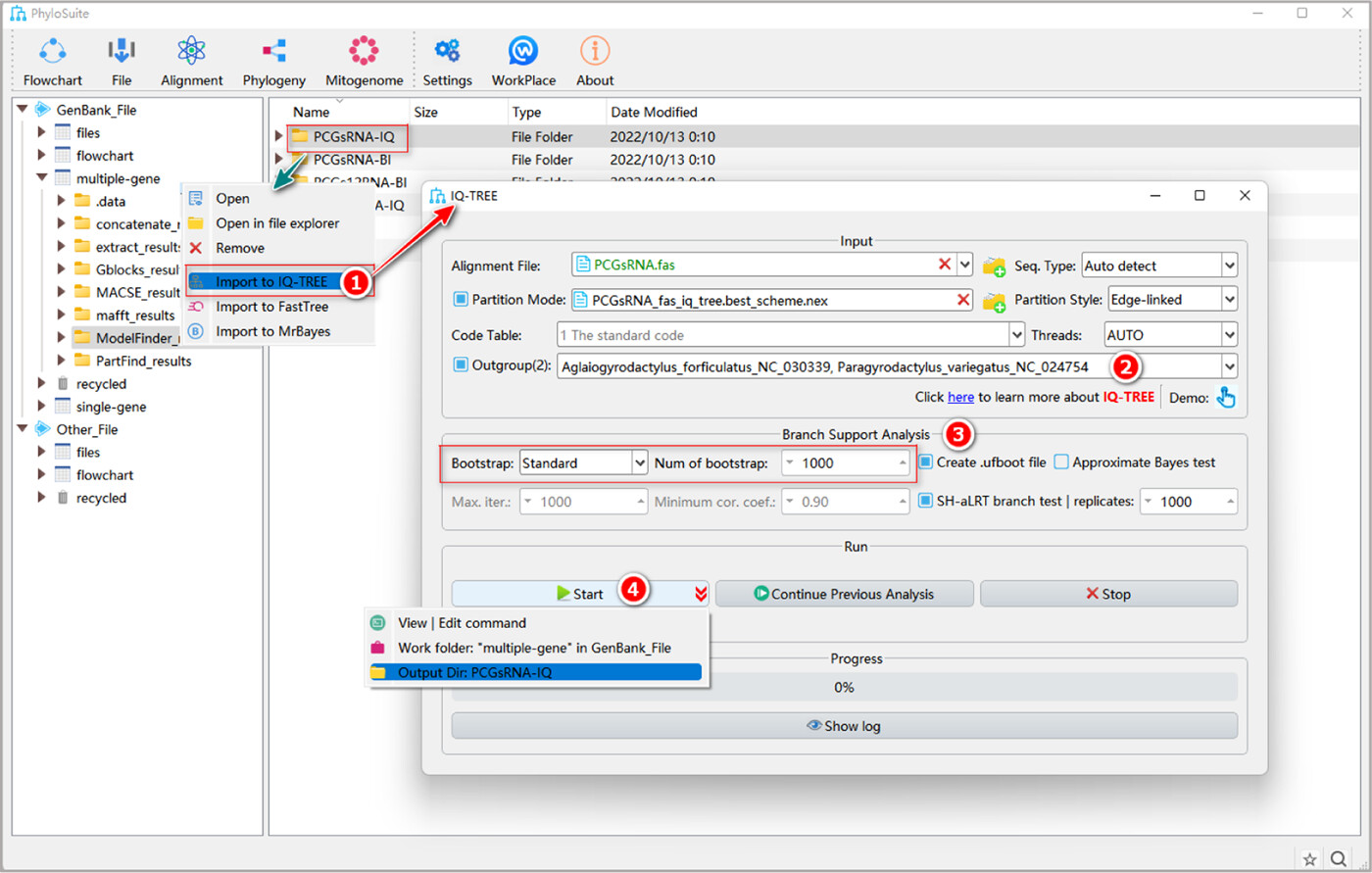The height and width of the screenshot is (873, 1372).
Task: Open the File toolbar icon
Action: (122, 50)
